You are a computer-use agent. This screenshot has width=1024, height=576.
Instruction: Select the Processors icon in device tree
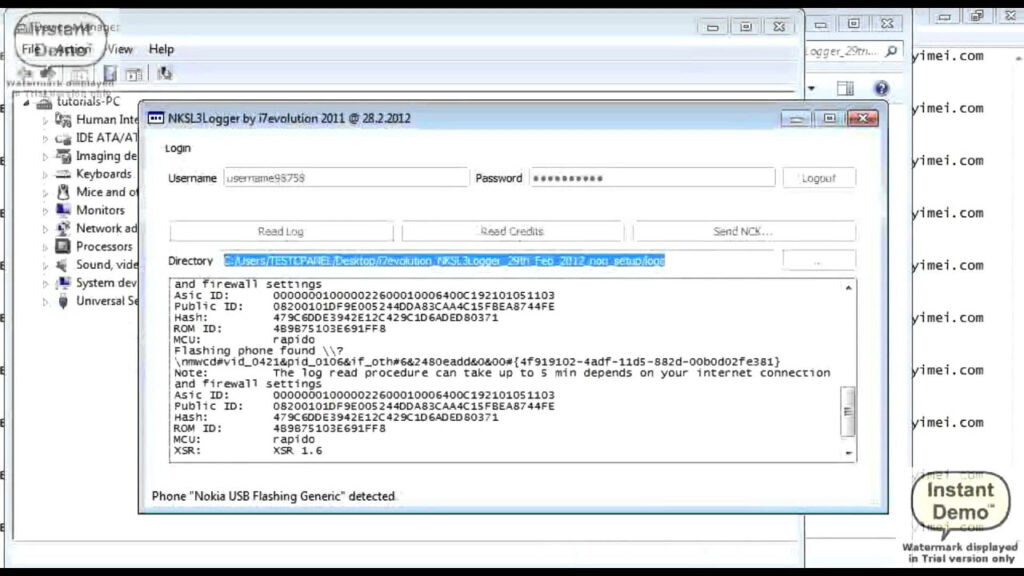coord(63,246)
